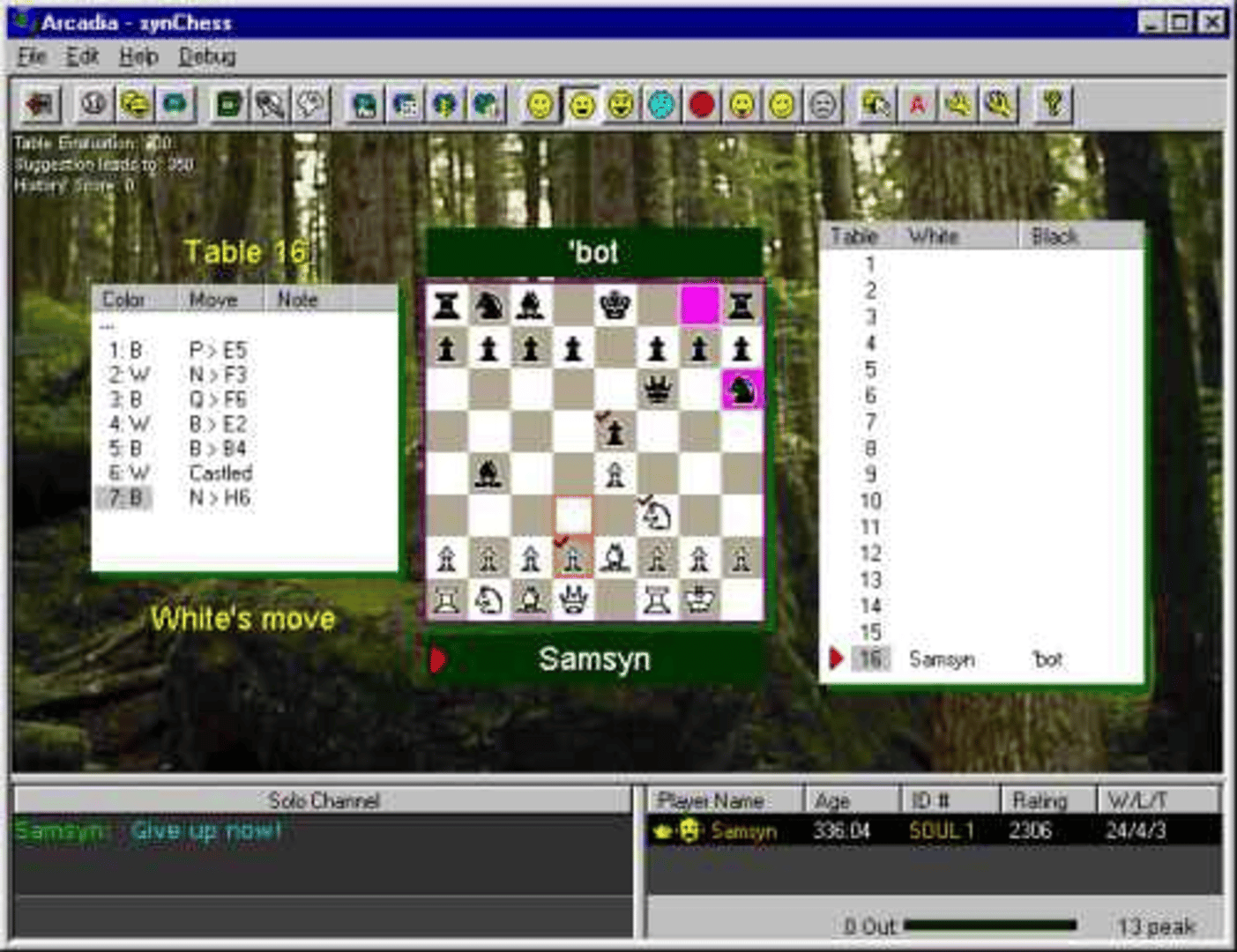Screen dimensions: 1237x952
Task: Click the Rating column header in player list
Action: pos(1040,800)
